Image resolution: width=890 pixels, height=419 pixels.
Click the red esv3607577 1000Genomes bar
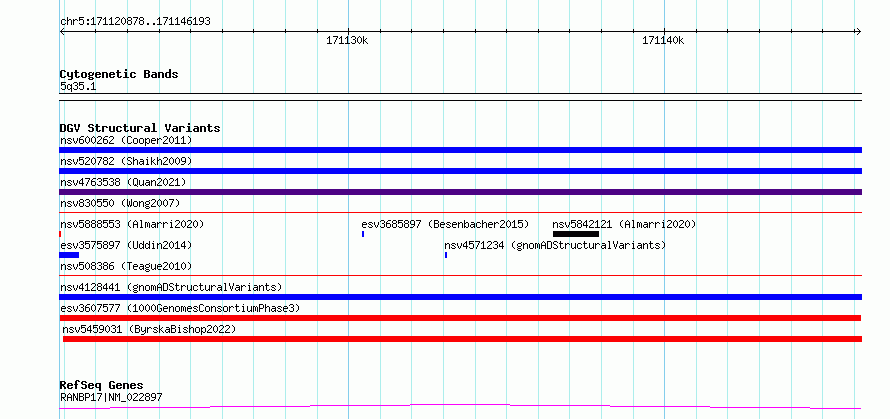(460, 318)
